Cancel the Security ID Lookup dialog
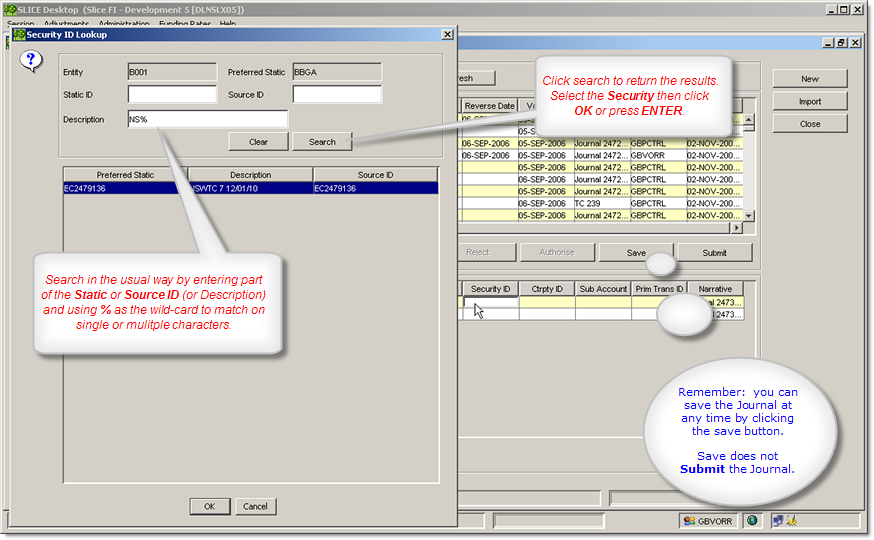The image size is (874, 540). tap(256, 506)
